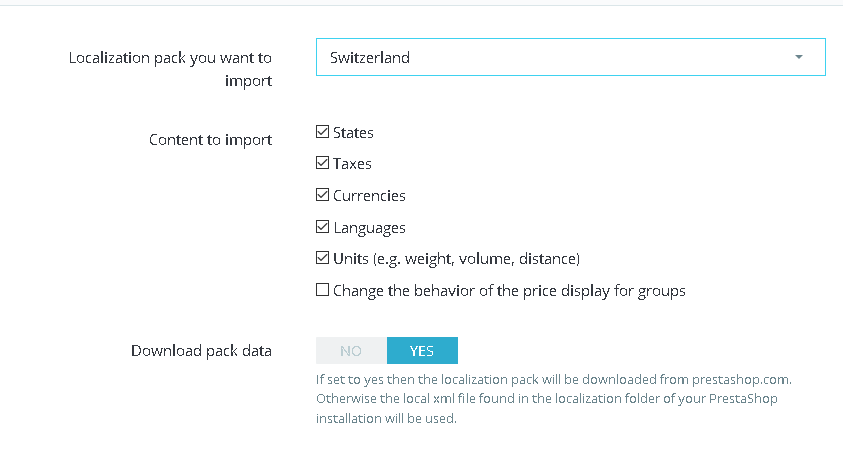Uncheck the Taxes checkbox box
The image size is (843, 462).
pos(322,163)
